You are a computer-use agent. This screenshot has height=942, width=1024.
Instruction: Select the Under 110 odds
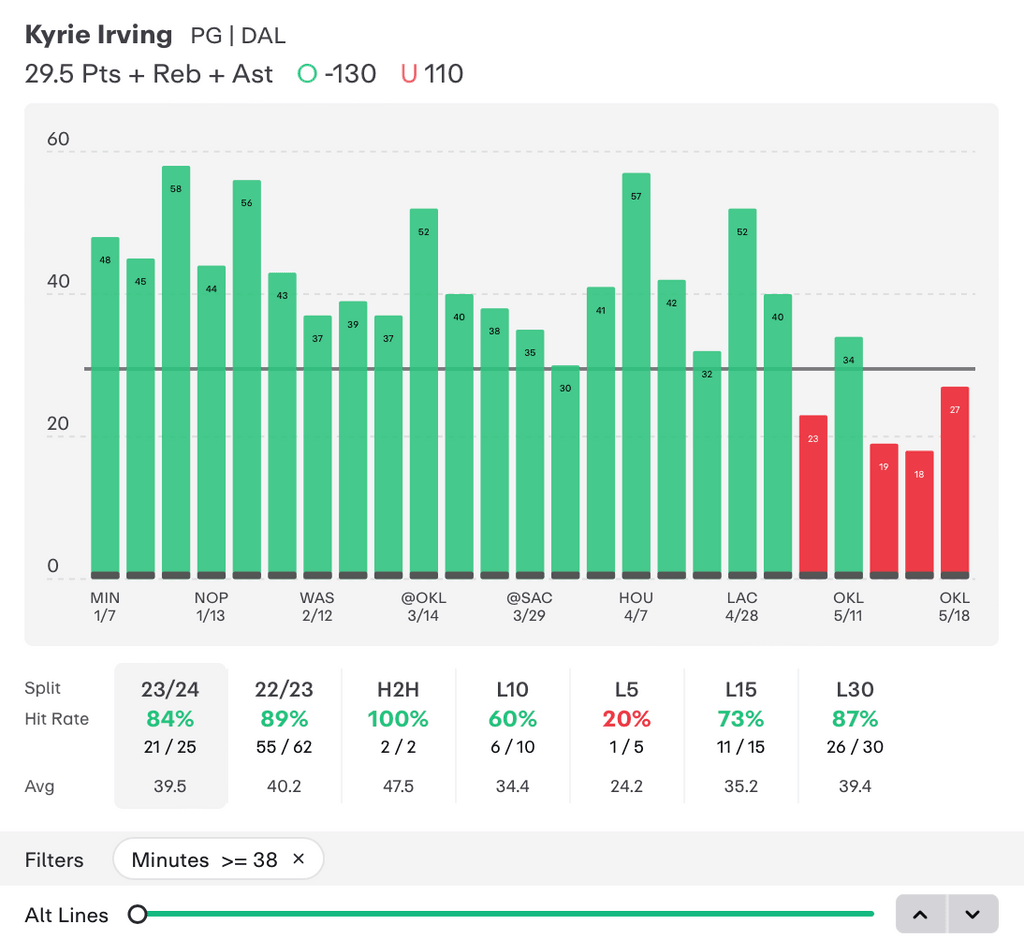[x=432, y=74]
